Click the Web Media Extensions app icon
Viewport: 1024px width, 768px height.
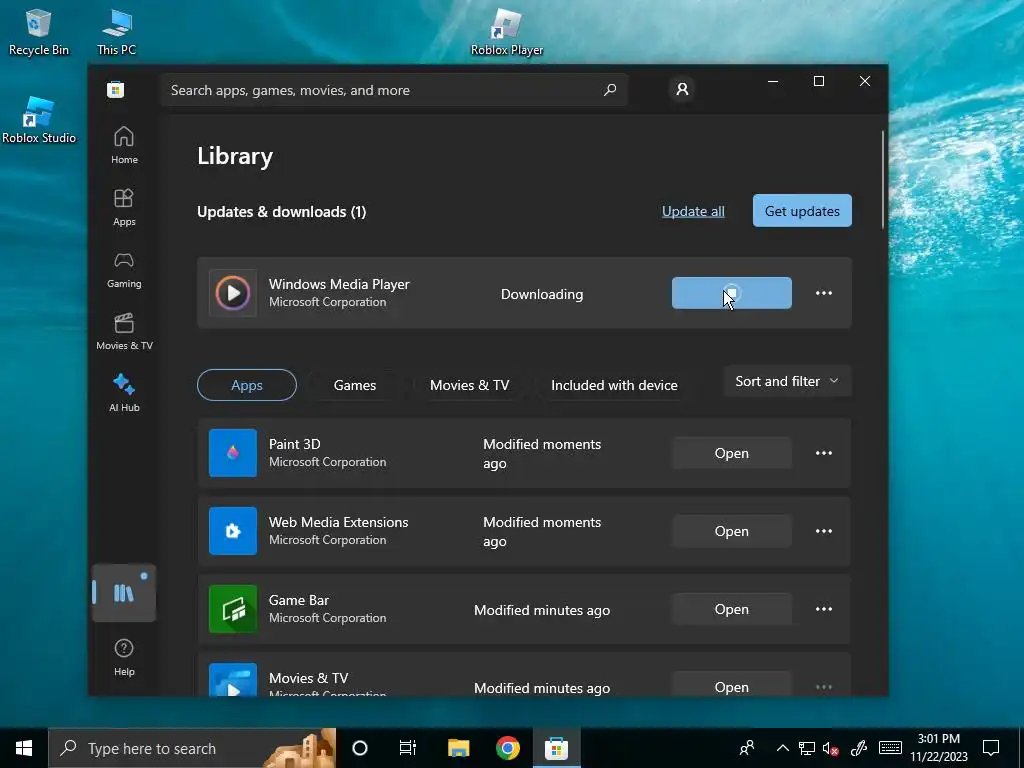pyautogui.click(x=233, y=531)
